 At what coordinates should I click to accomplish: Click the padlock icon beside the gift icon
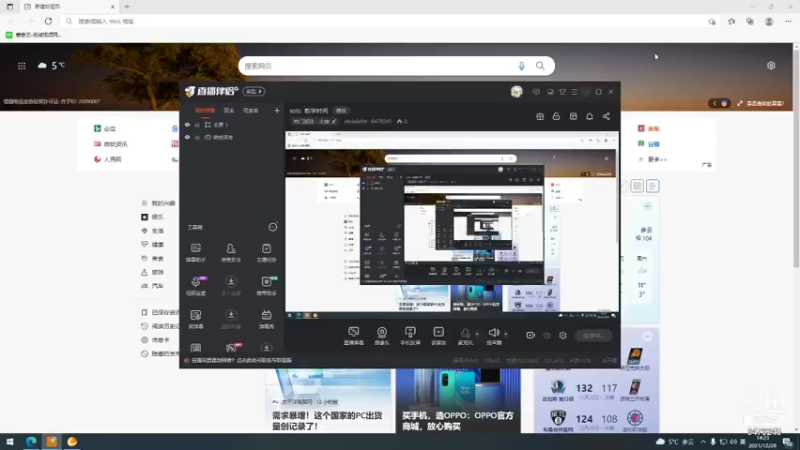556,116
